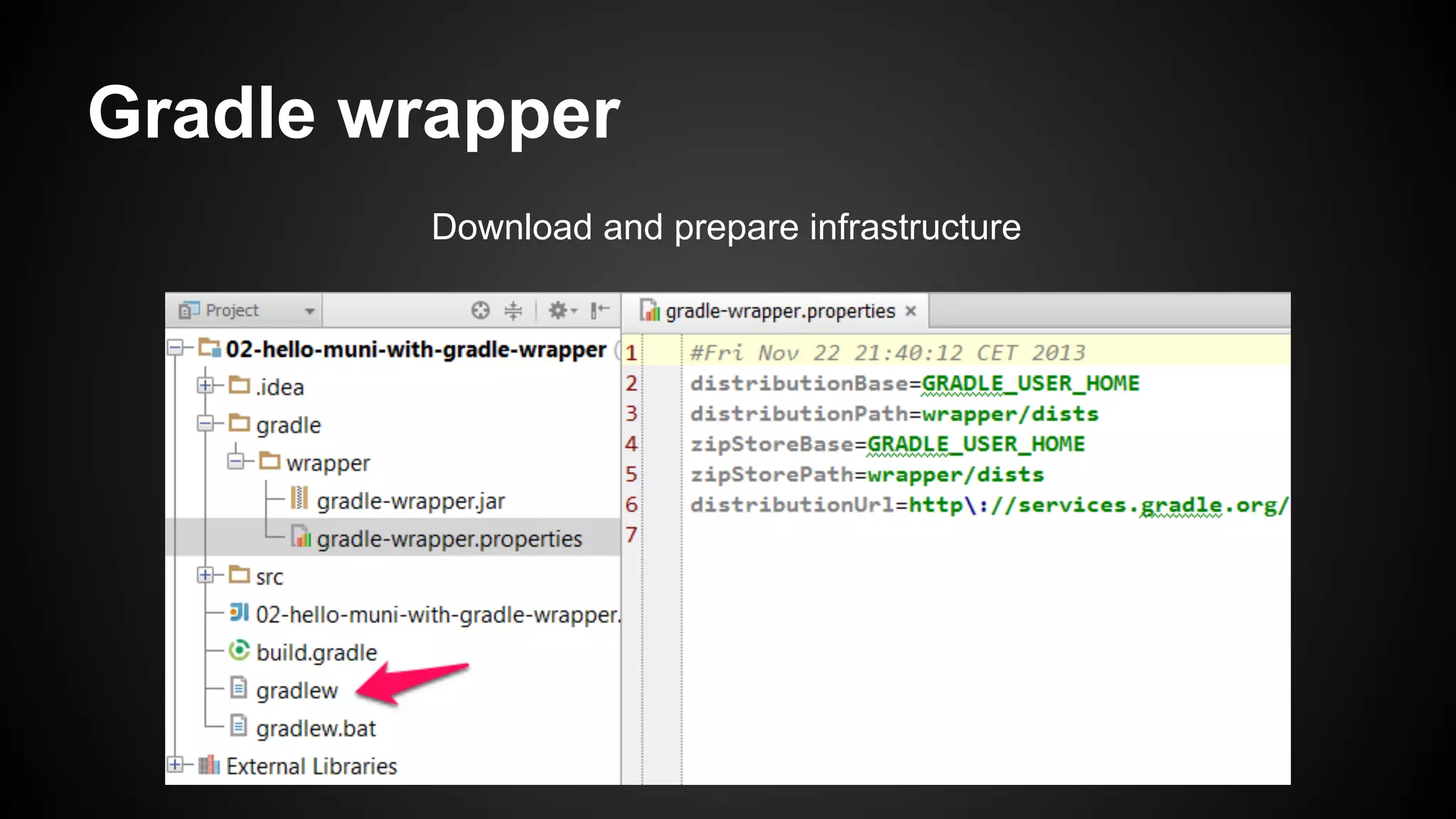Select the .idea folder
The height and width of the screenshot is (819, 1456).
(280, 387)
